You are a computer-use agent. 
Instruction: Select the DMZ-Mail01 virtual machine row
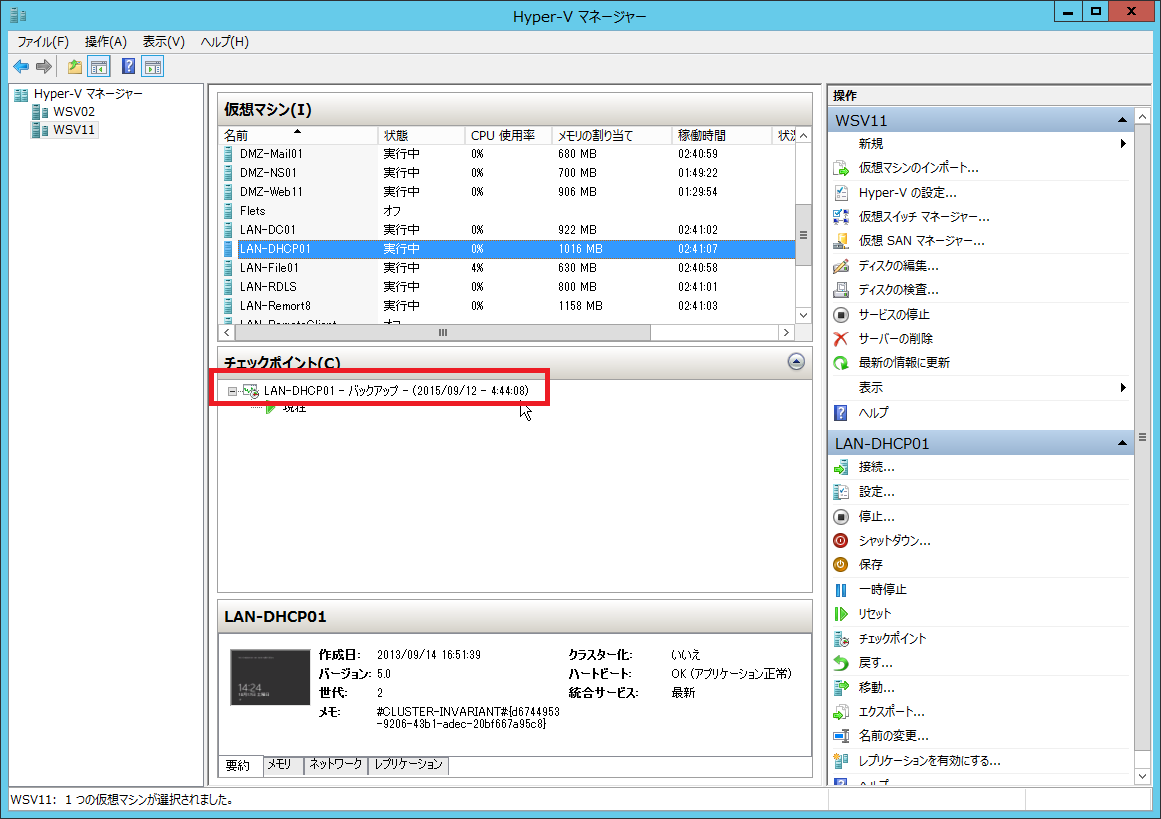tap(508, 154)
